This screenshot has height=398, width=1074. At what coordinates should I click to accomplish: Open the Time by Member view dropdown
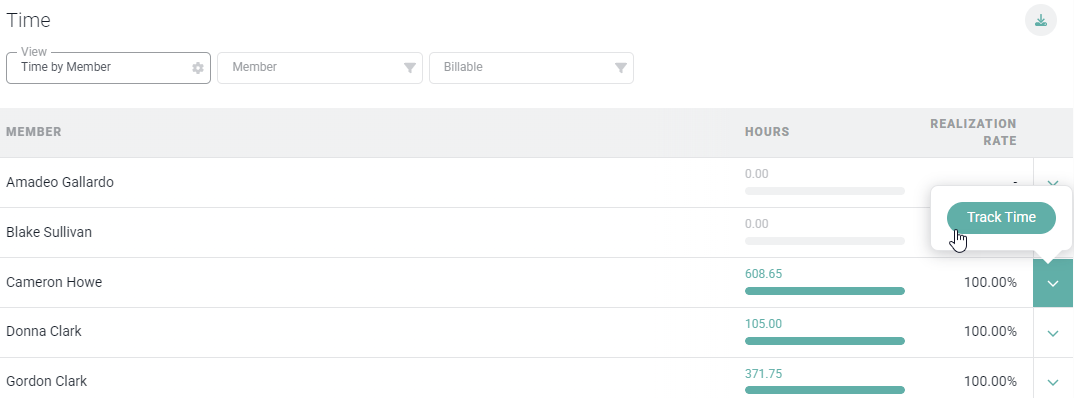click(x=108, y=68)
